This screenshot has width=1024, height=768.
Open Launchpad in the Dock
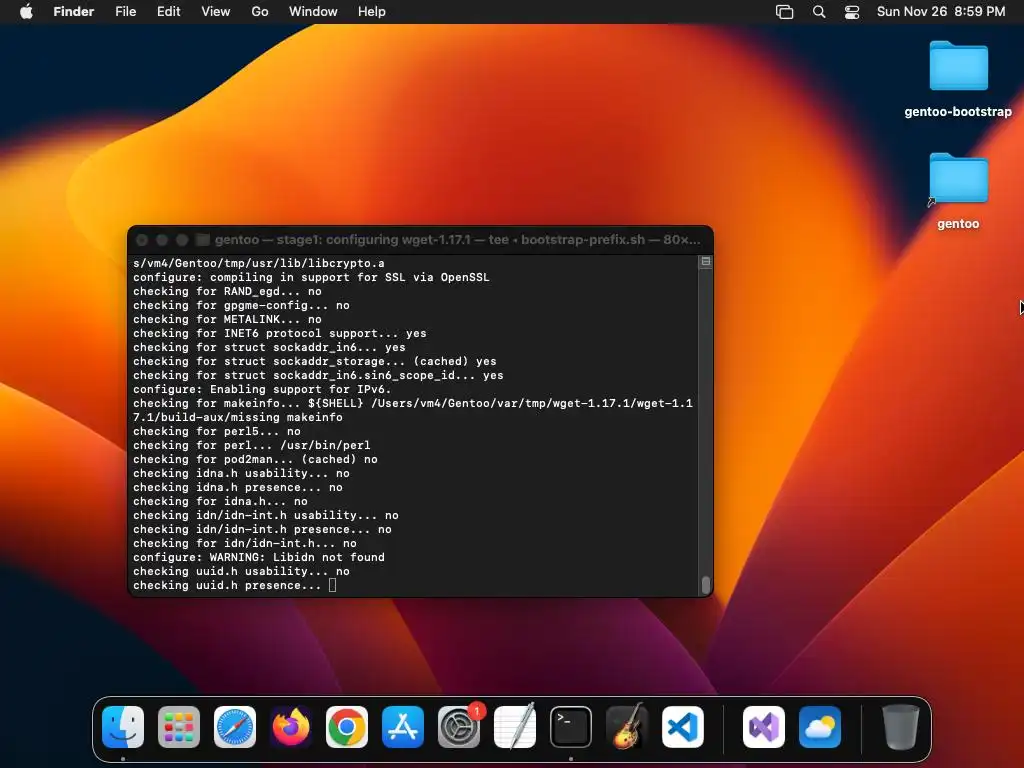click(179, 726)
